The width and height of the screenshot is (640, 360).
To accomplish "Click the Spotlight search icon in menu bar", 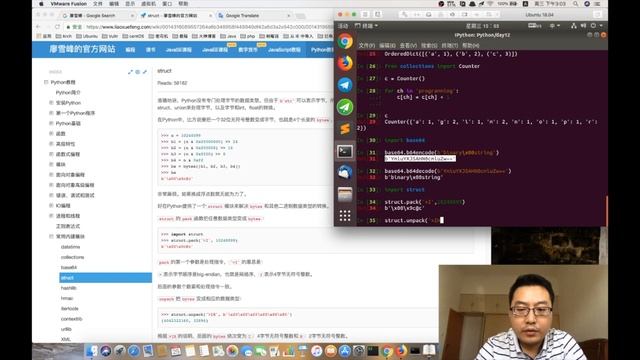I will (576, 4).
